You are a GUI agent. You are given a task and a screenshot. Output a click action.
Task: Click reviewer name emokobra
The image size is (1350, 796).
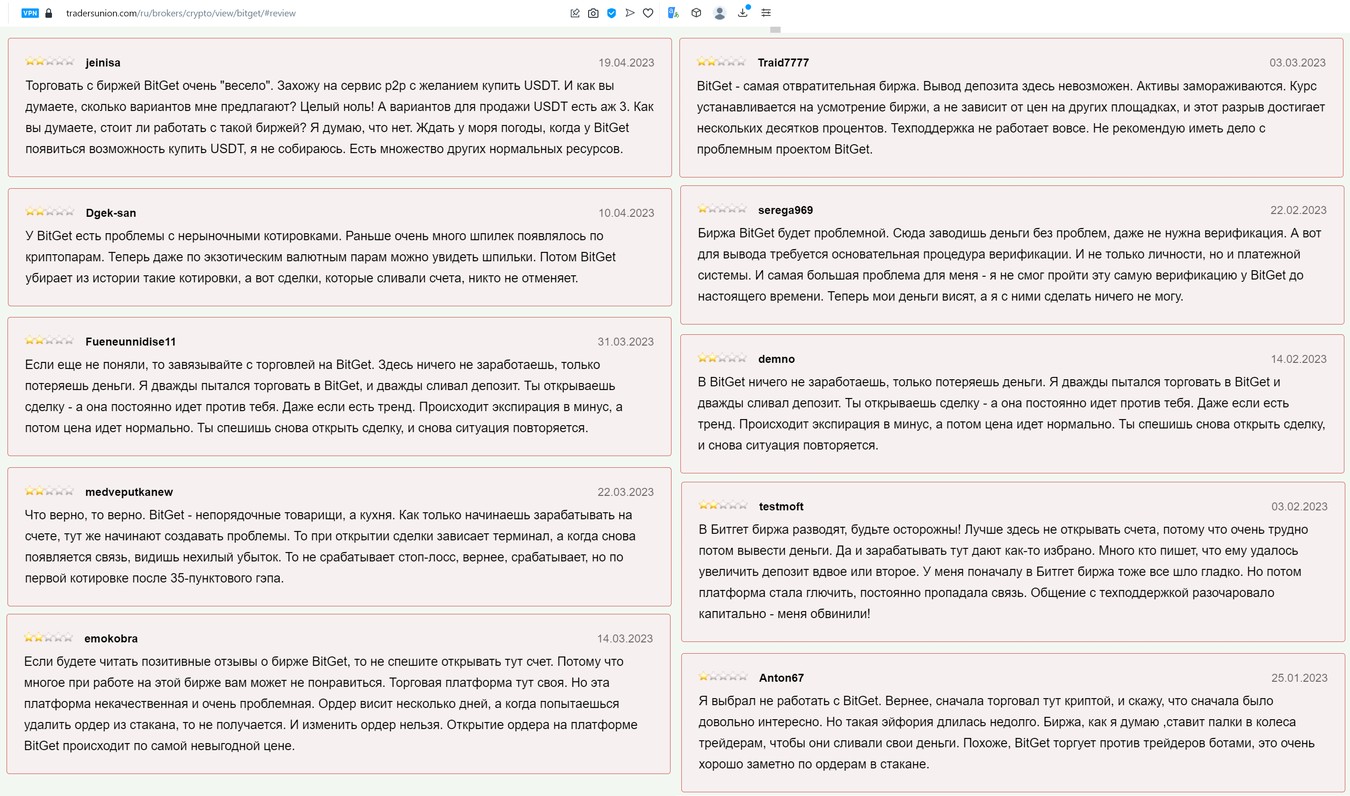(111, 639)
